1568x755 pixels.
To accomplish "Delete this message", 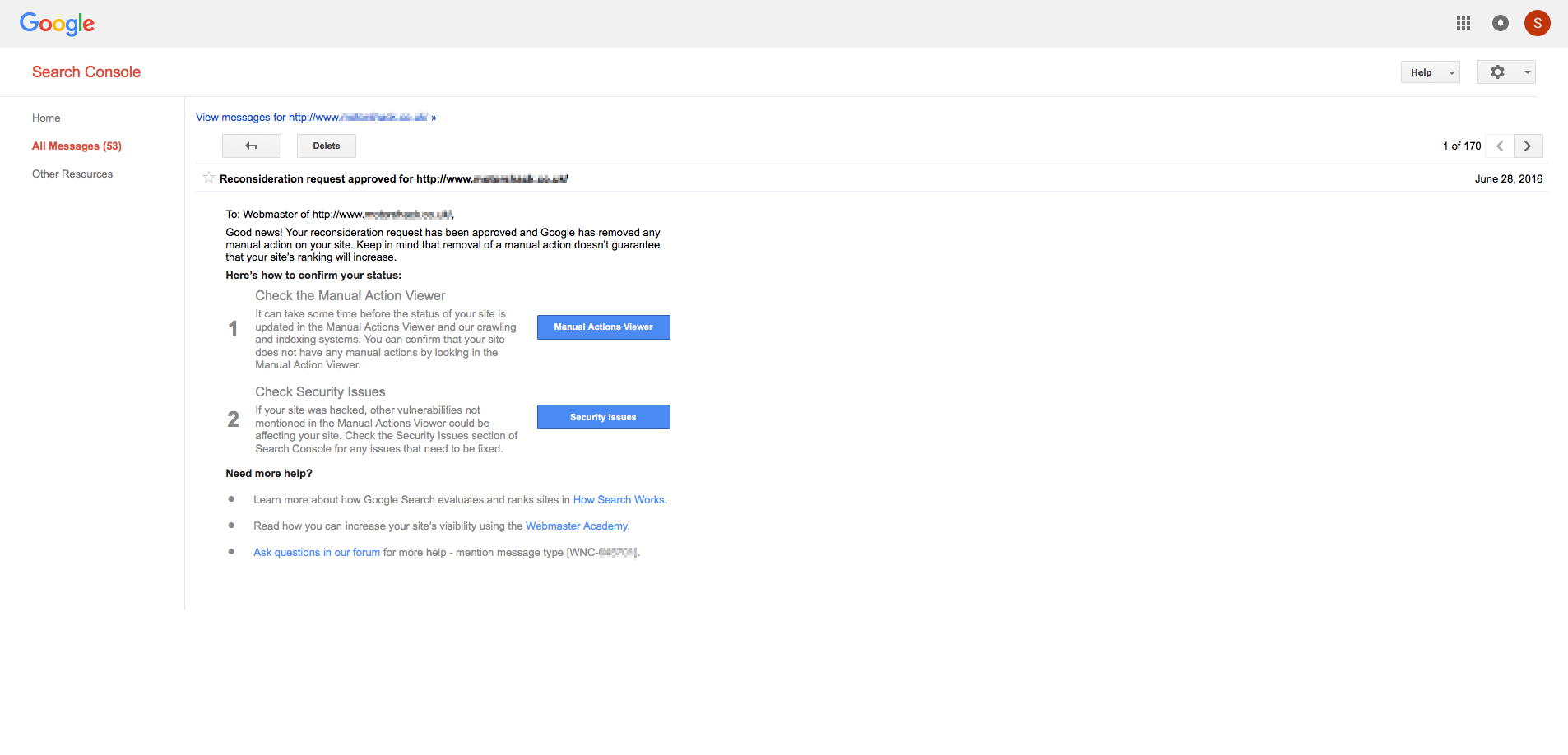I will pyautogui.click(x=327, y=146).
